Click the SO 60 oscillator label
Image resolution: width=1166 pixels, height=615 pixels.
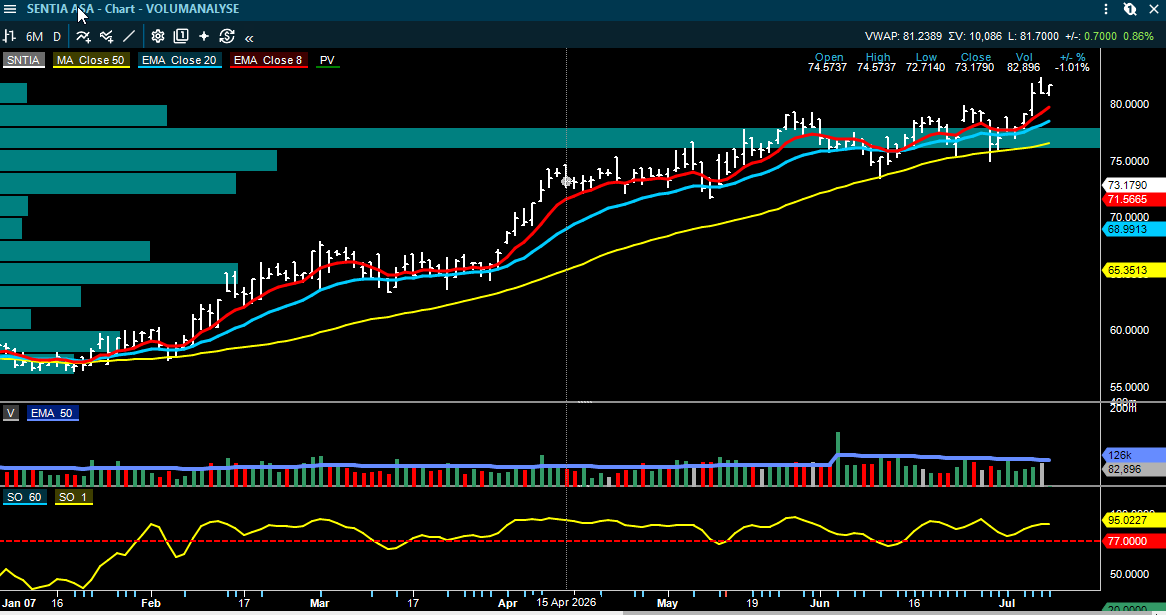click(25, 497)
